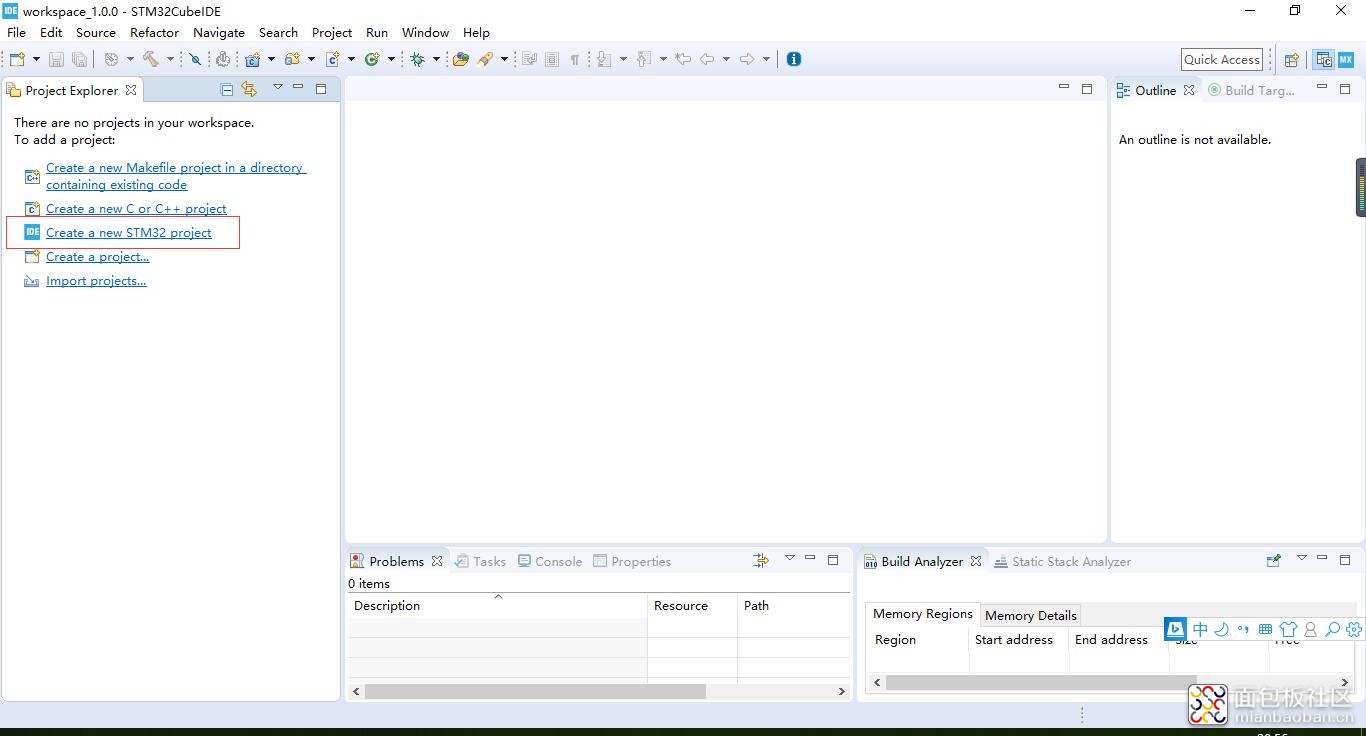Sort by the Description column header
Image resolution: width=1366 pixels, height=736 pixels.
[x=497, y=605]
